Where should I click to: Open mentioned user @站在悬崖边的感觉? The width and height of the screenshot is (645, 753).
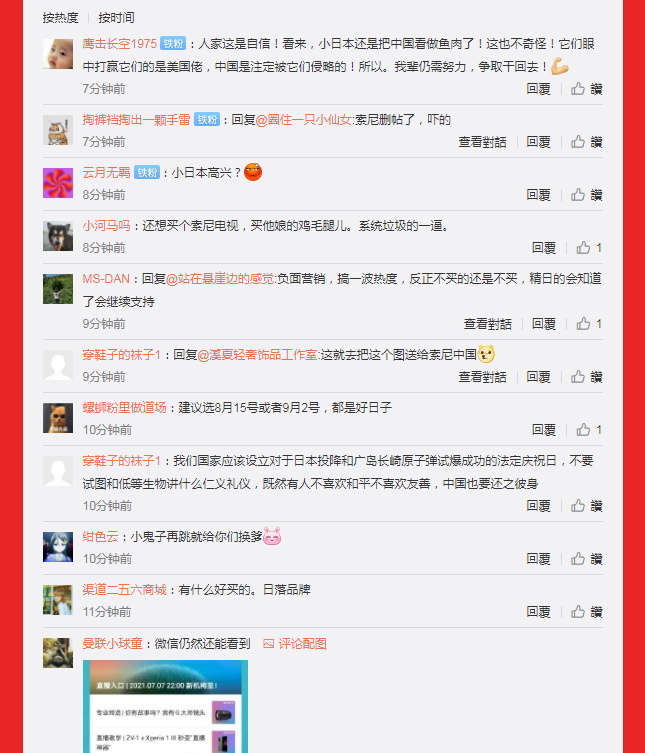220,279
